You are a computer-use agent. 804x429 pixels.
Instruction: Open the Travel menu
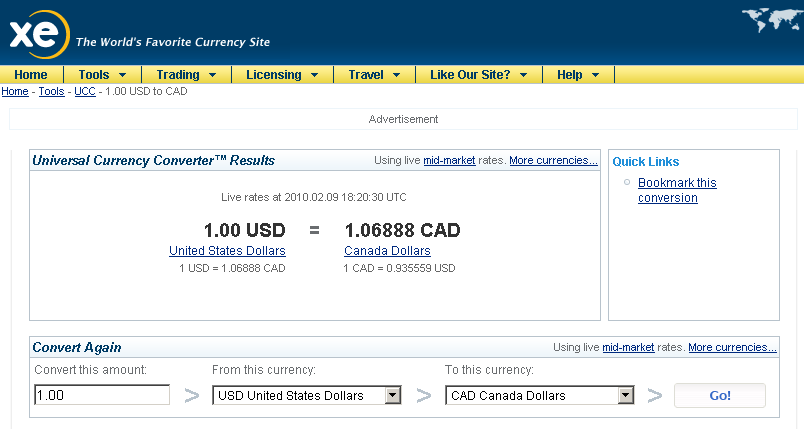(x=374, y=75)
